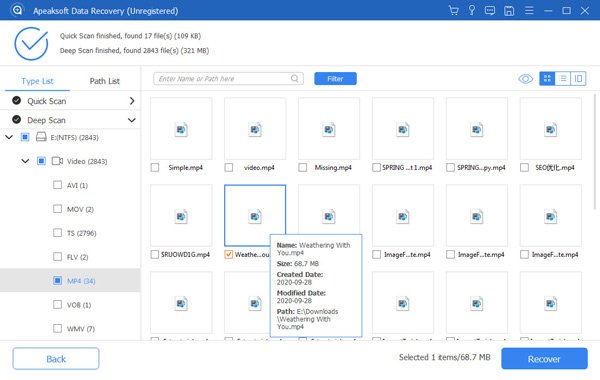Check the SPRING...t1.mp4 checkbox
Image resolution: width=600 pixels, height=380 pixels.
click(377, 168)
